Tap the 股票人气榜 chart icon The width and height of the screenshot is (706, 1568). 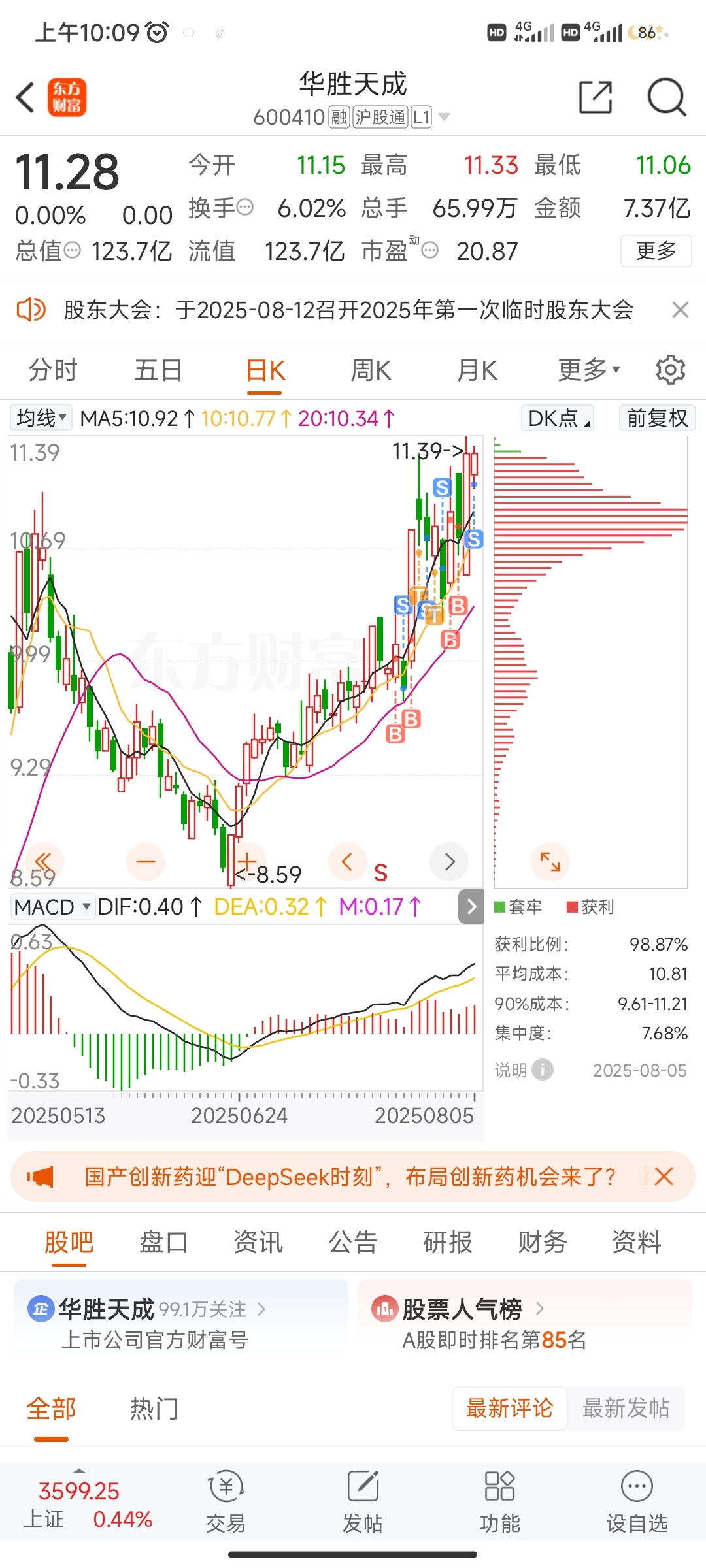(384, 1309)
